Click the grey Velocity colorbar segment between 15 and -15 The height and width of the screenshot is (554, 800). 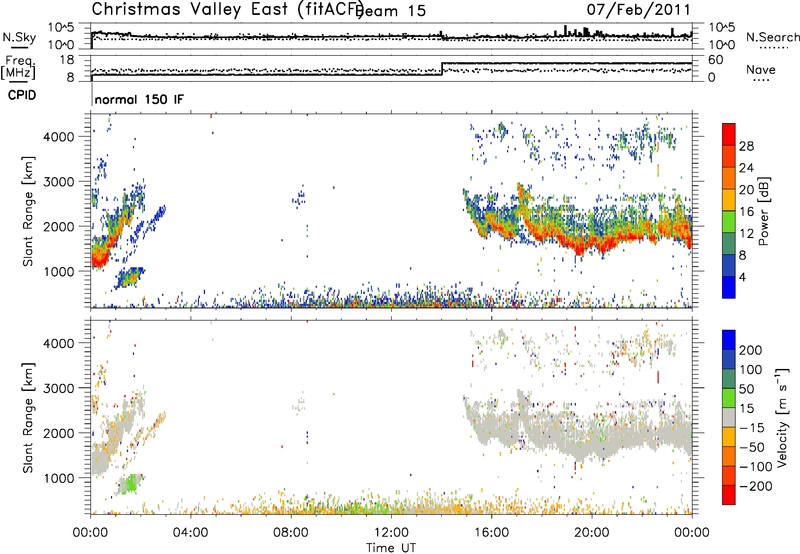coord(729,417)
